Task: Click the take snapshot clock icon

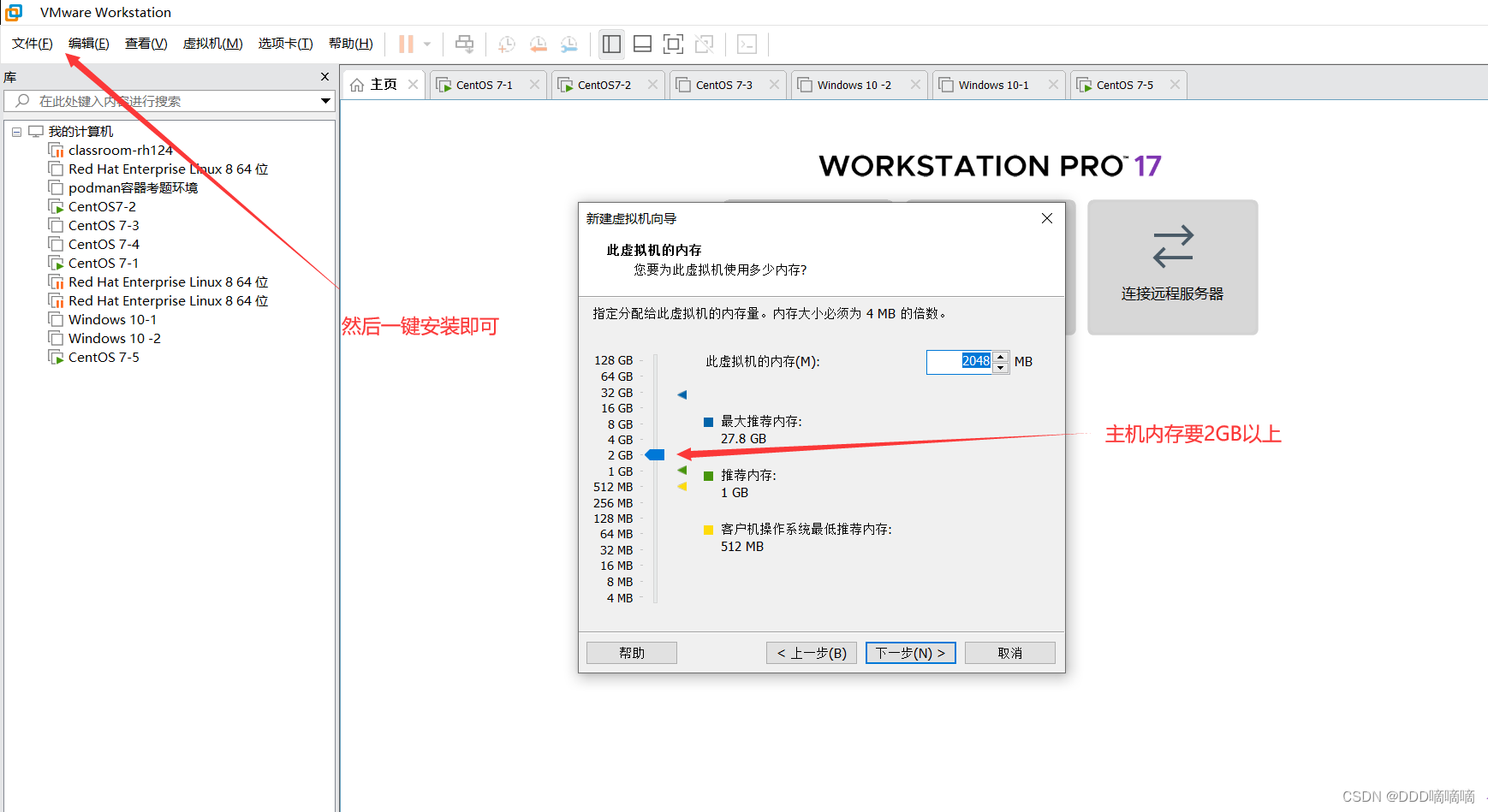Action: point(507,44)
